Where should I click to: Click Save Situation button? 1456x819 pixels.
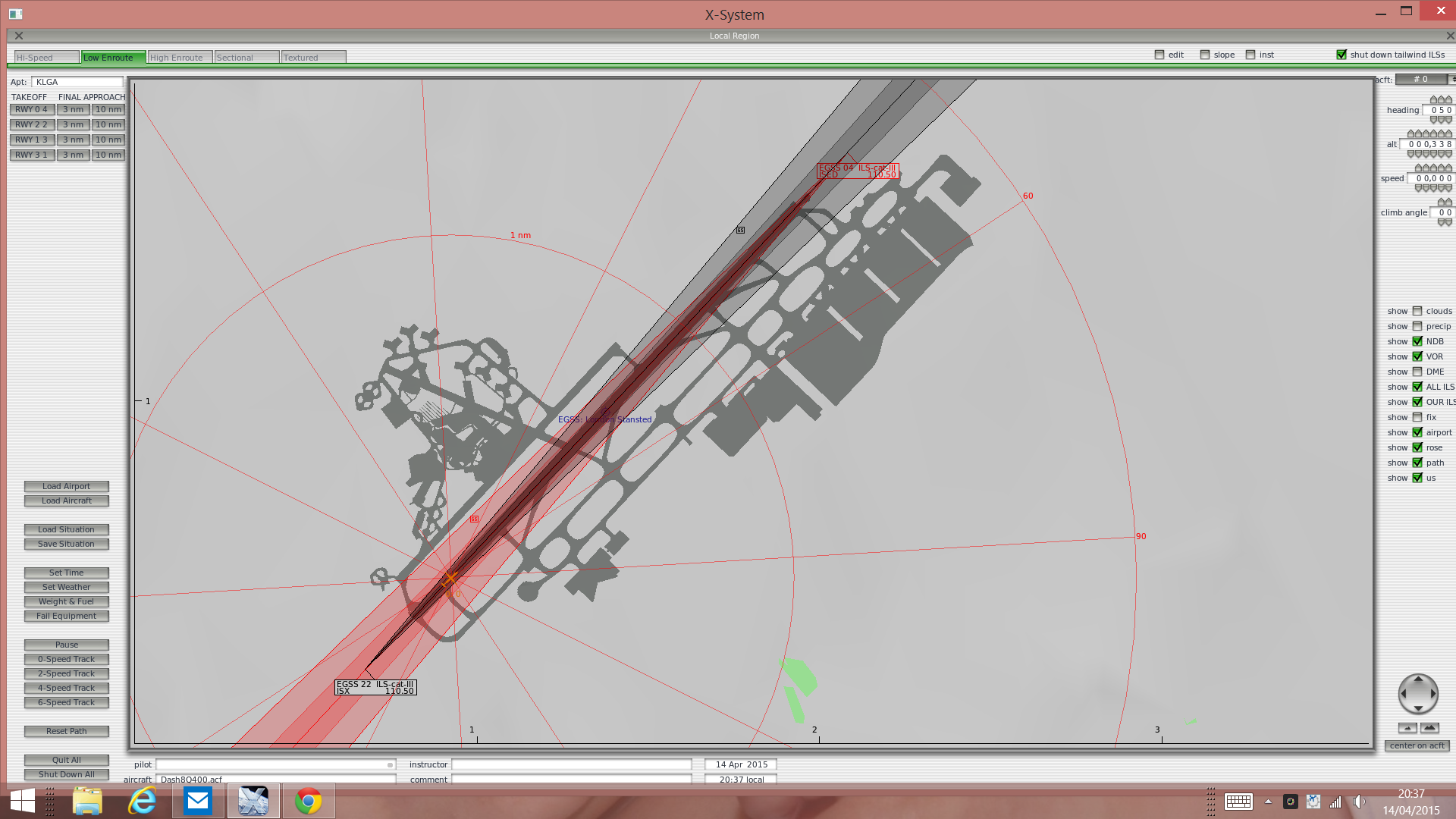coord(67,544)
